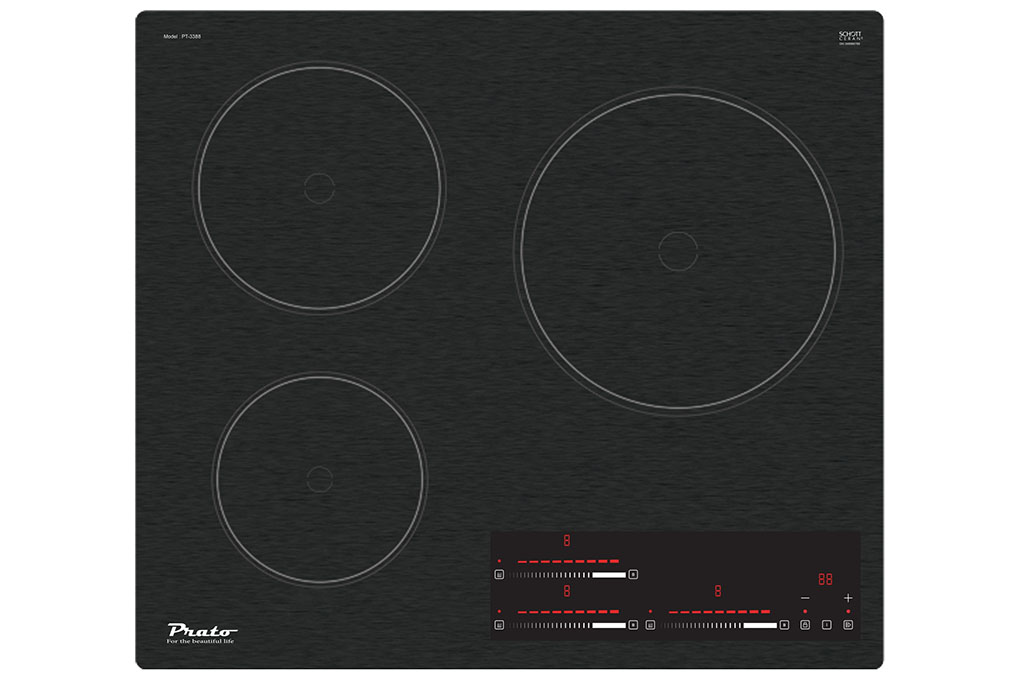Viewport: 1020px width, 680px height.
Task: Click the top-left cooking zone
Action: pos(319,187)
